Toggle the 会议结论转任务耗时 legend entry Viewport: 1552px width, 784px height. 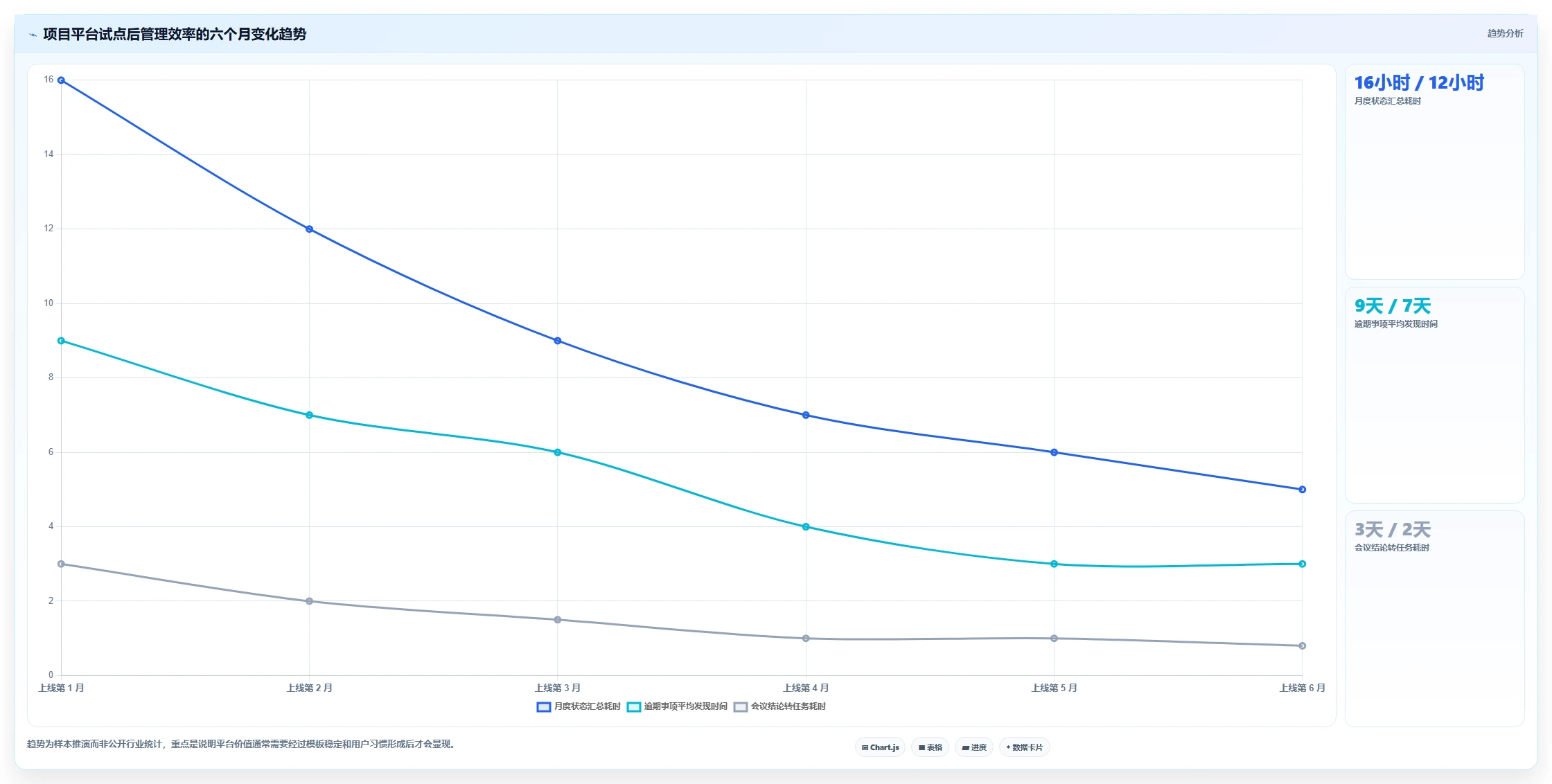(779, 706)
